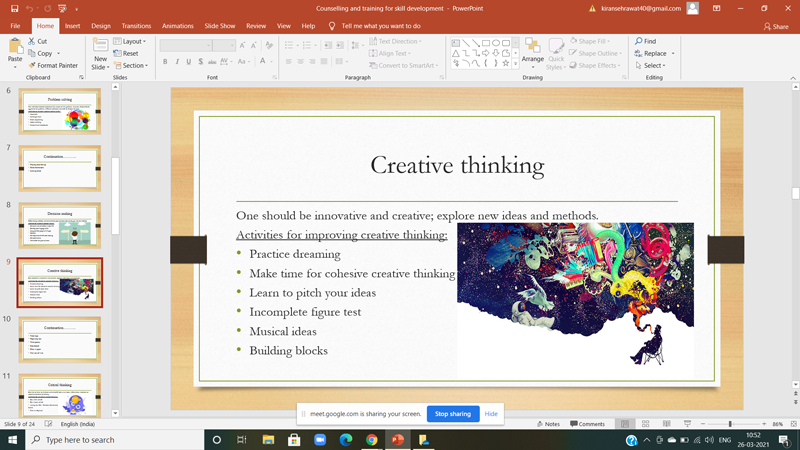
Task: Click the Stop sharing button
Action: pyautogui.click(x=453, y=413)
